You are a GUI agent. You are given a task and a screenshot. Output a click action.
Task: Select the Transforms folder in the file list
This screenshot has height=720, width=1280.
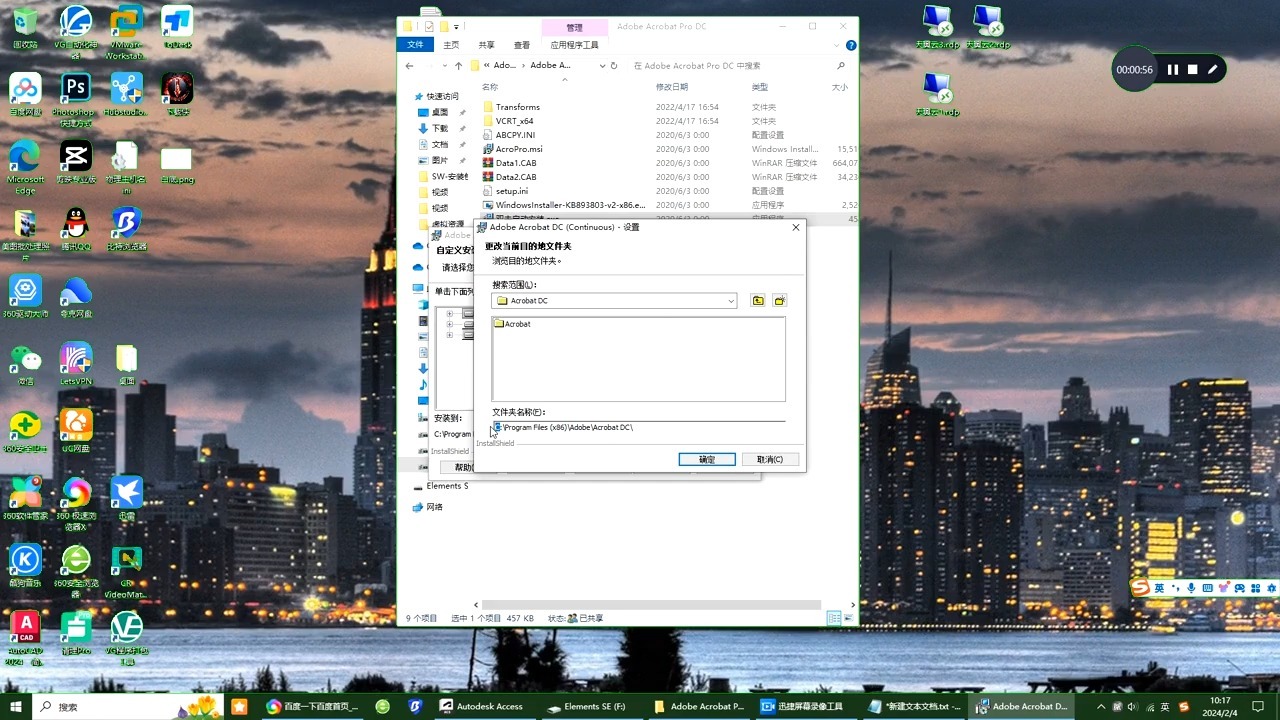coord(517,107)
